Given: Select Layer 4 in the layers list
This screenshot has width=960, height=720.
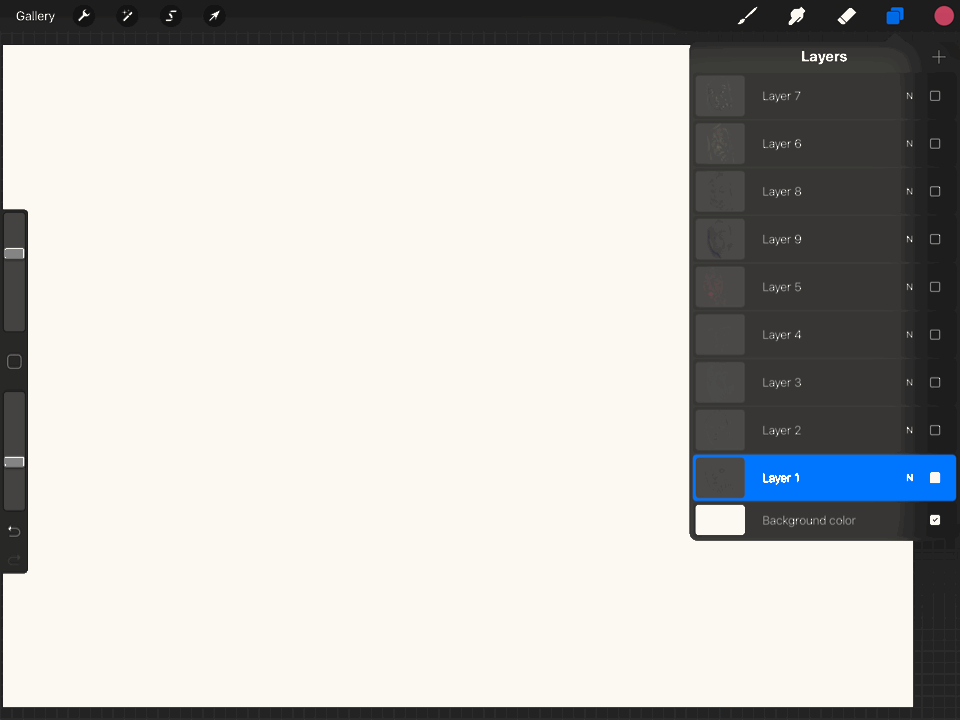Looking at the screenshot, I should pos(800,335).
